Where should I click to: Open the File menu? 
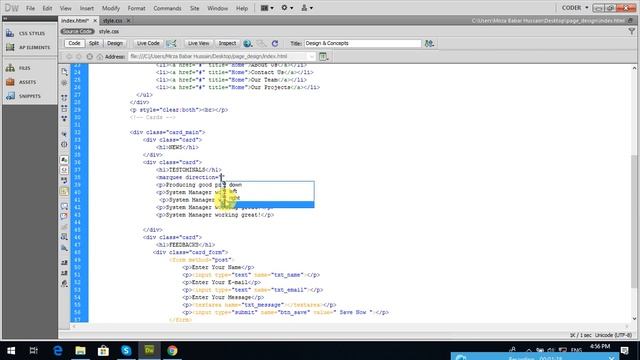coord(30,8)
